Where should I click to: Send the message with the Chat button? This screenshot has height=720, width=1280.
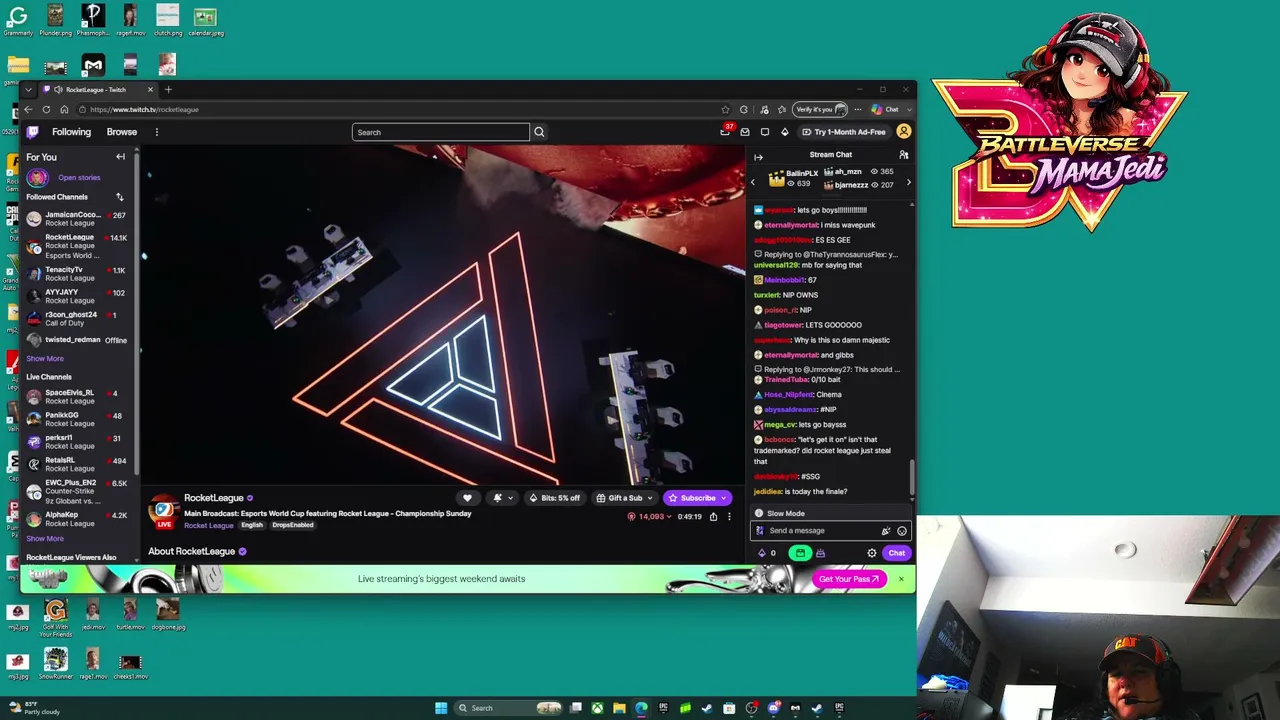(x=897, y=553)
